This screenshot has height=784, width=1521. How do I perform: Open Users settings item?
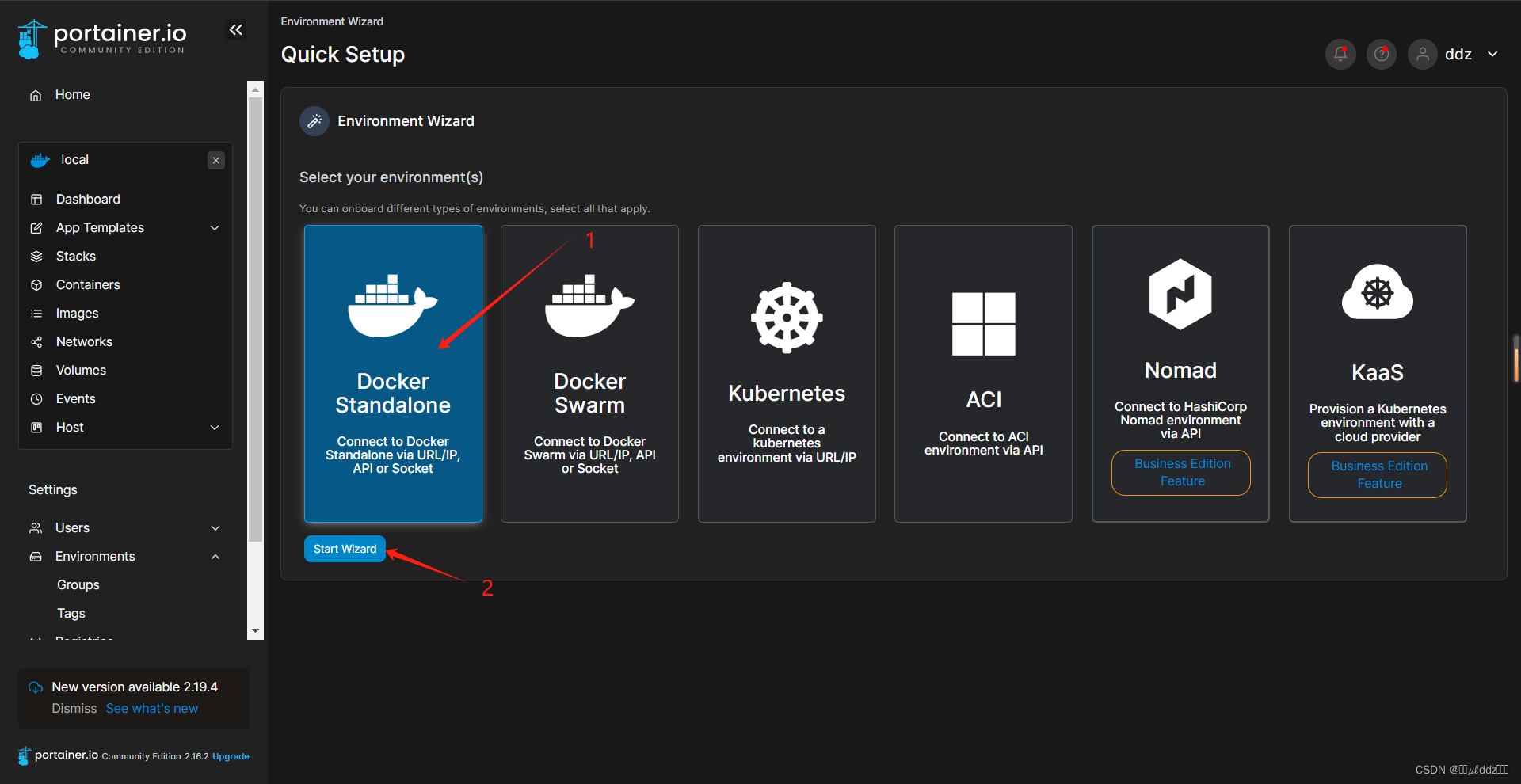point(72,527)
